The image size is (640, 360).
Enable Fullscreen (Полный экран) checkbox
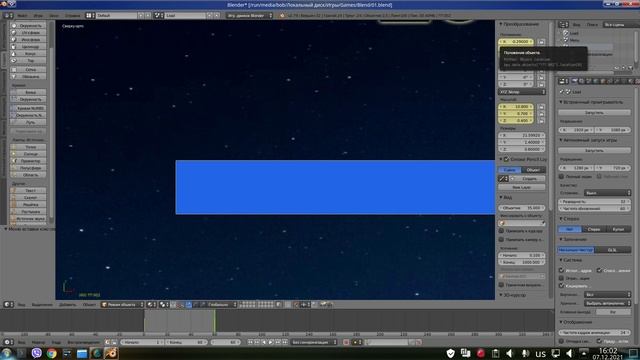(x=562, y=177)
